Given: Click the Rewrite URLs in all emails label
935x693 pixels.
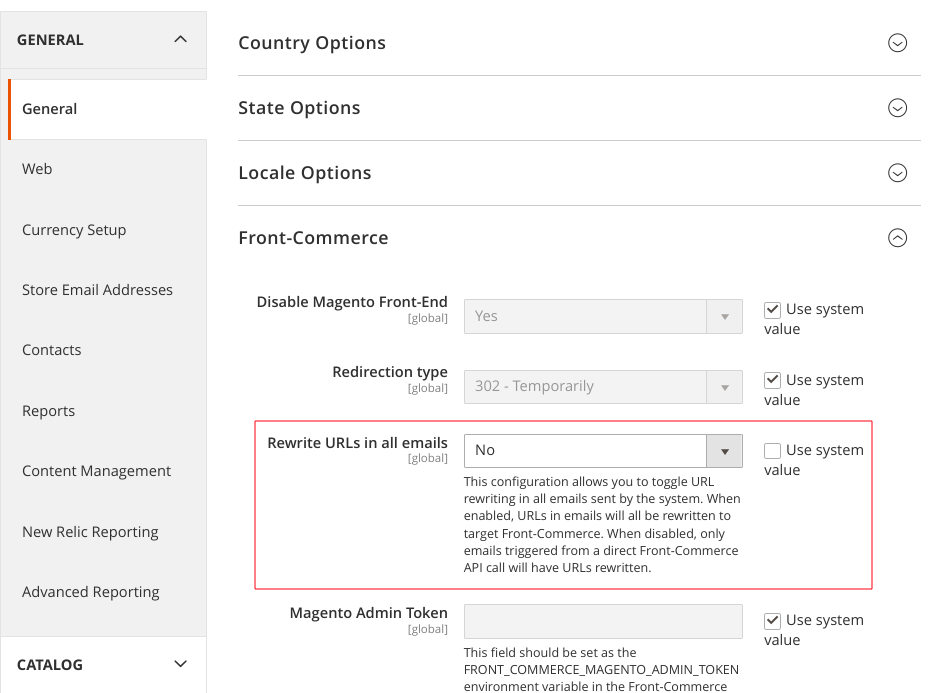Looking at the screenshot, I should [x=357, y=443].
